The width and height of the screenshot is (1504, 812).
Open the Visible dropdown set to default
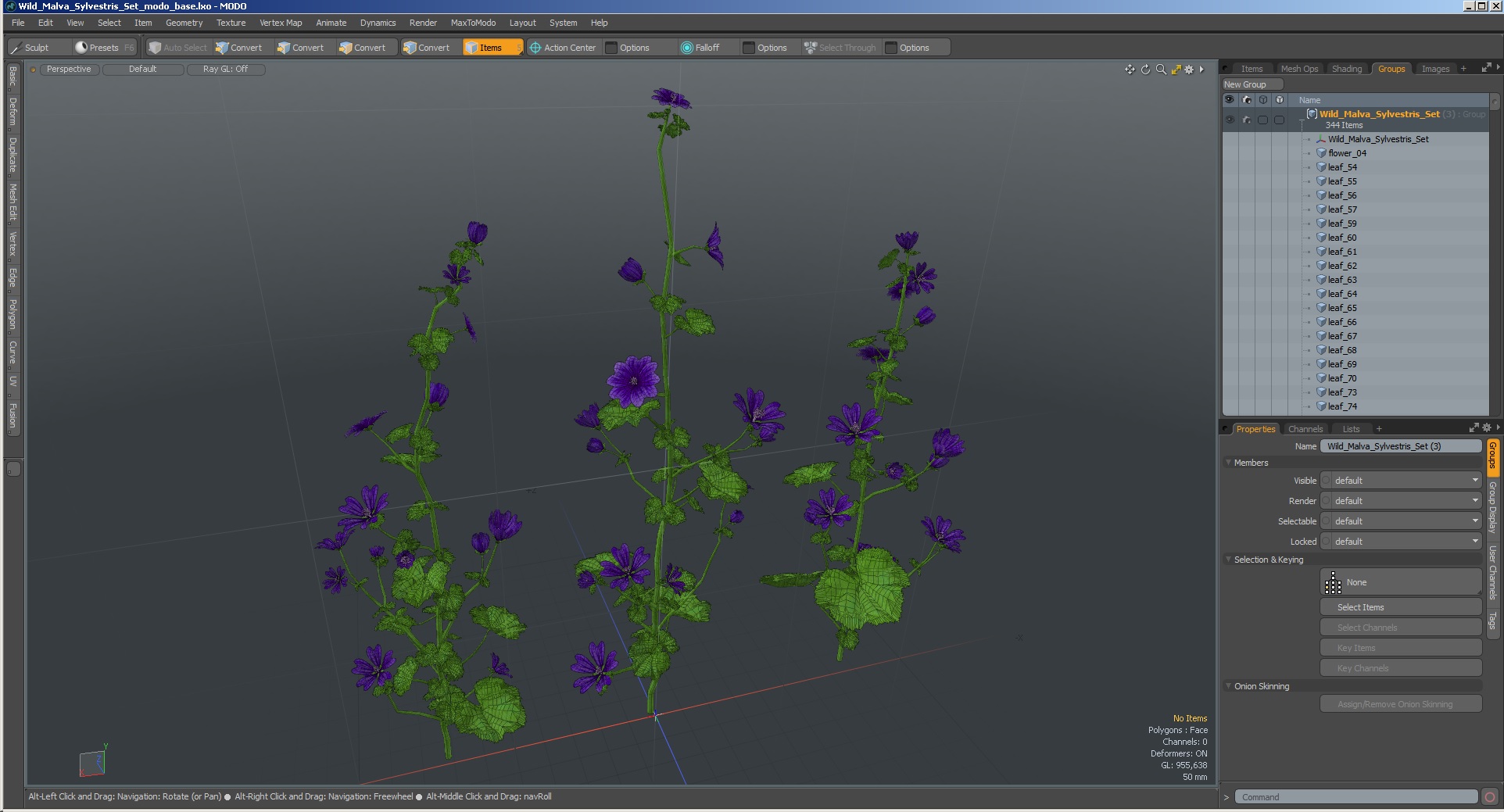click(x=1406, y=481)
